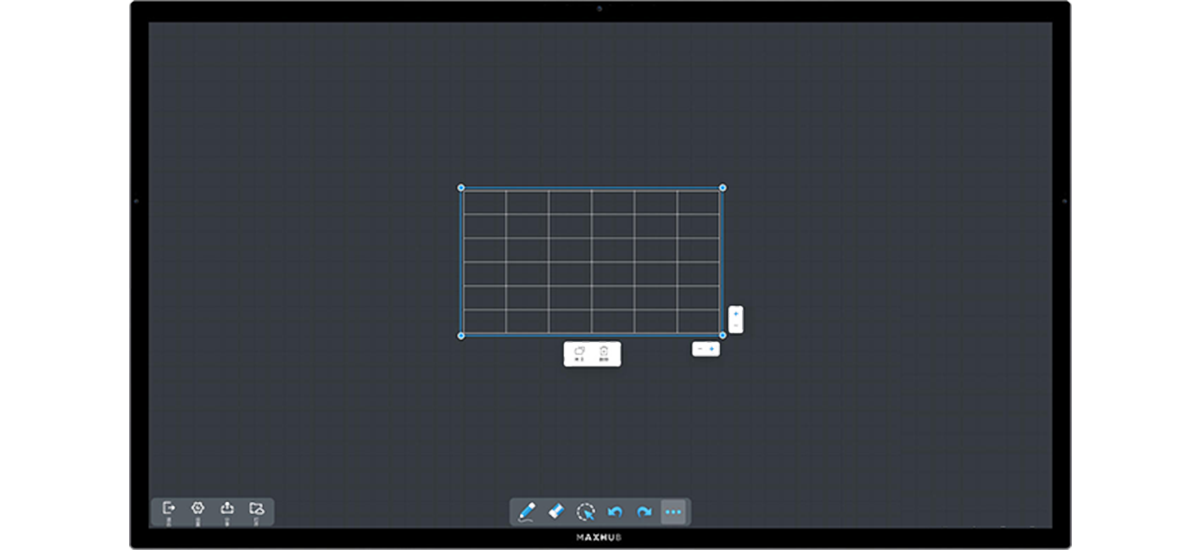Click left button in table popup toolbar
The image size is (1200, 550).
point(578,354)
